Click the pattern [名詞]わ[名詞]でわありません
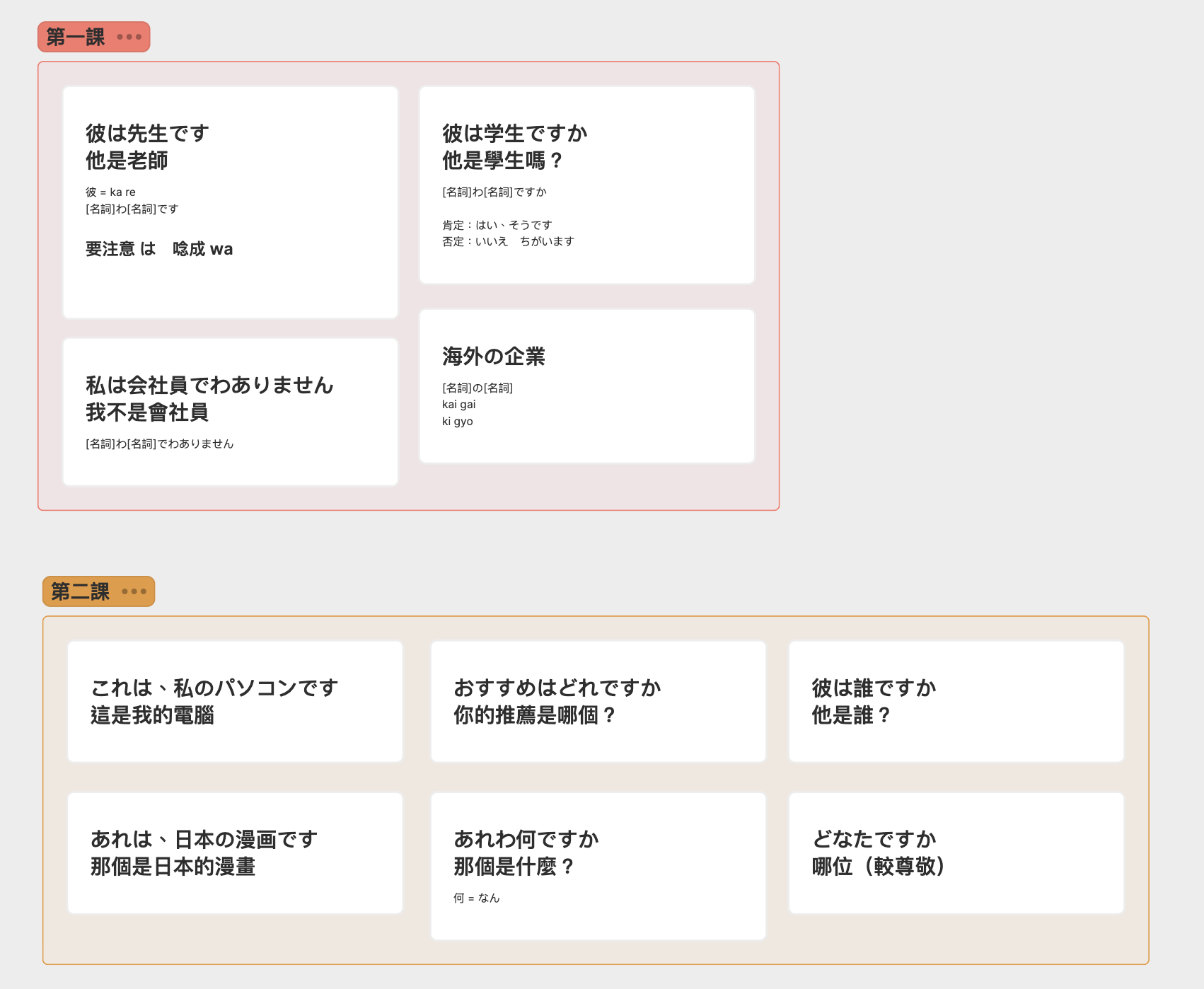The width and height of the screenshot is (1204, 989). click(x=160, y=444)
